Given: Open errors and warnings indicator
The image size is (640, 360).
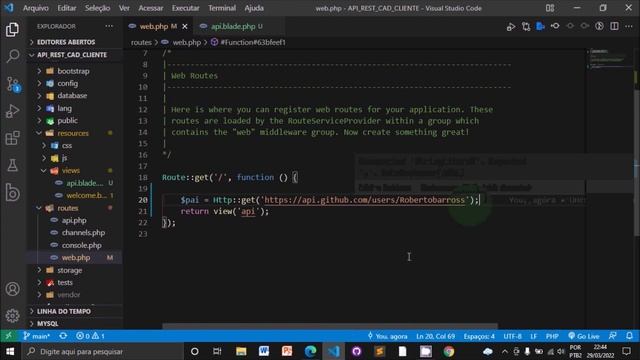Looking at the screenshot, I should point(90,336).
